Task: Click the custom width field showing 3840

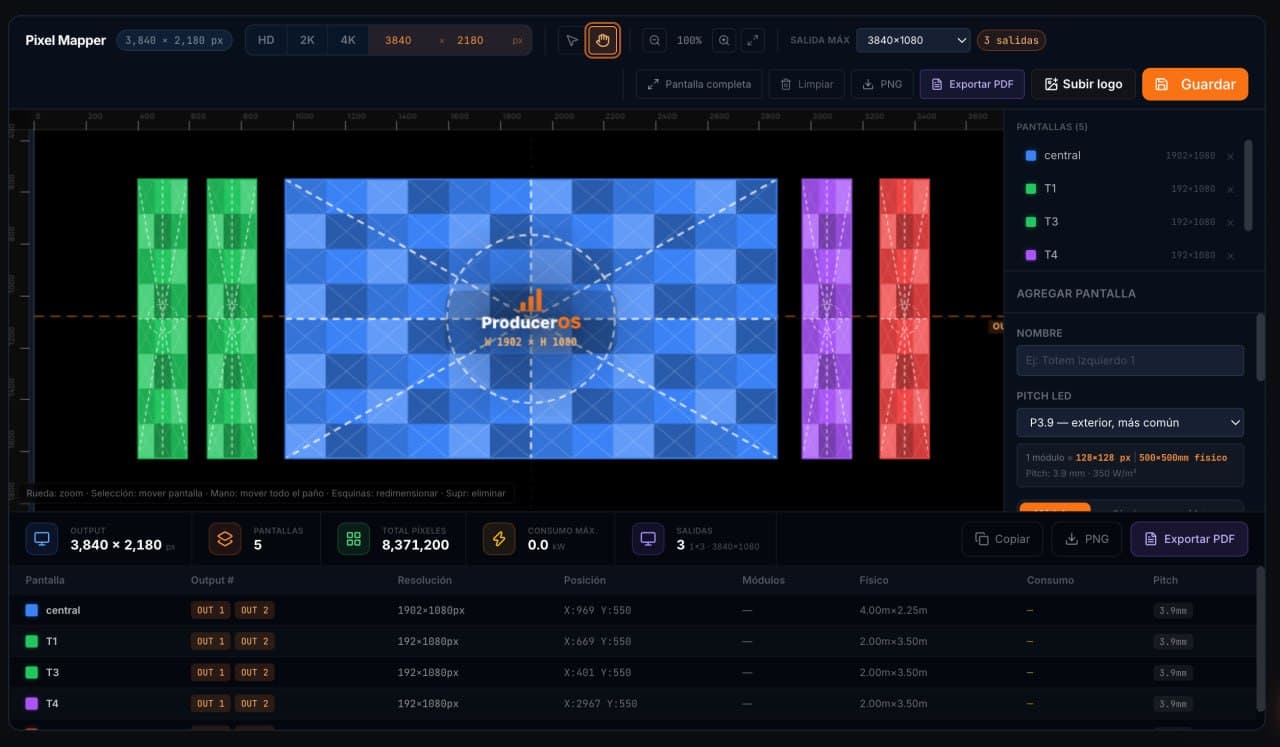Action: coord(398,41)
